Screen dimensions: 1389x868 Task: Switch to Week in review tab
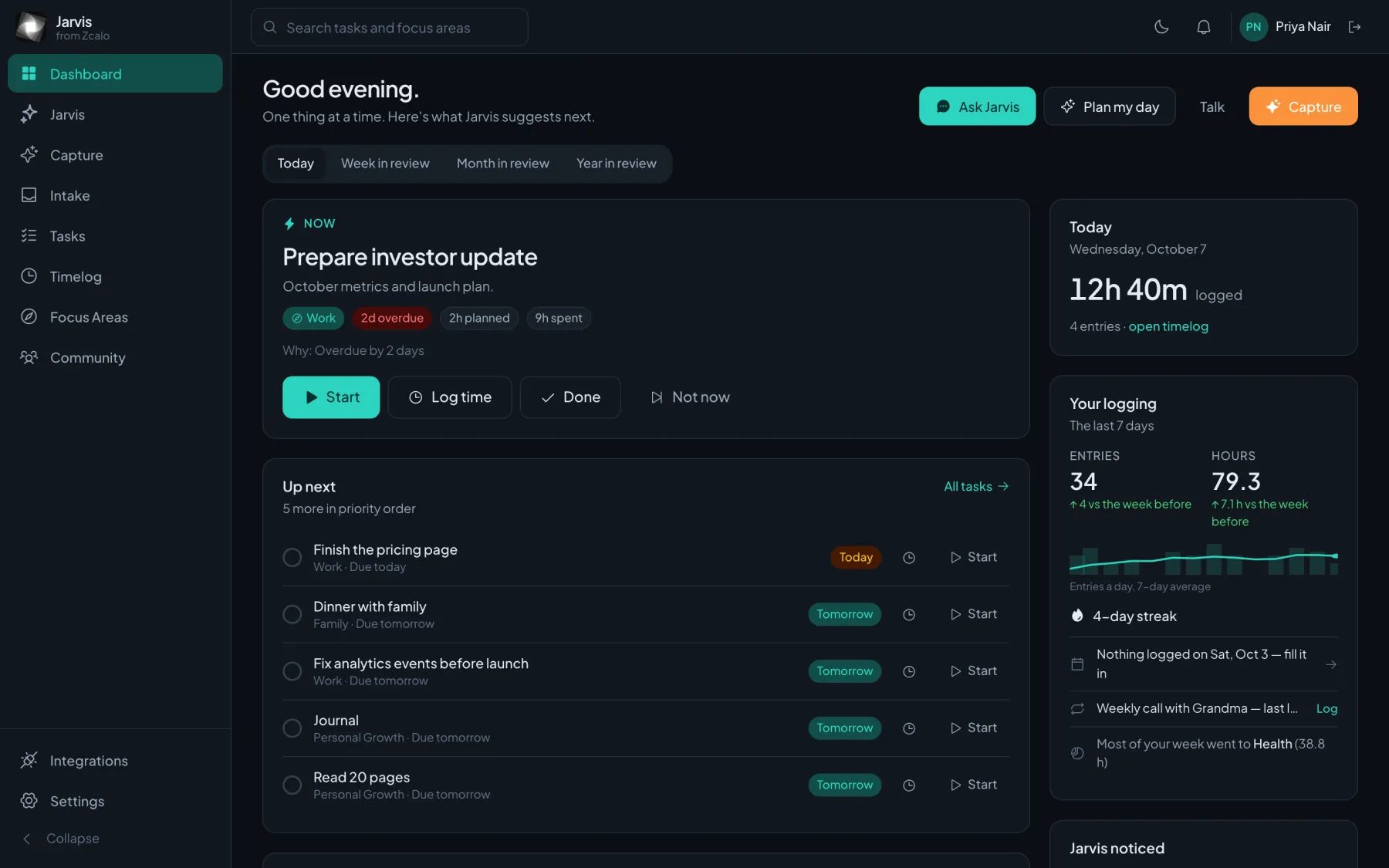[385, 164]
